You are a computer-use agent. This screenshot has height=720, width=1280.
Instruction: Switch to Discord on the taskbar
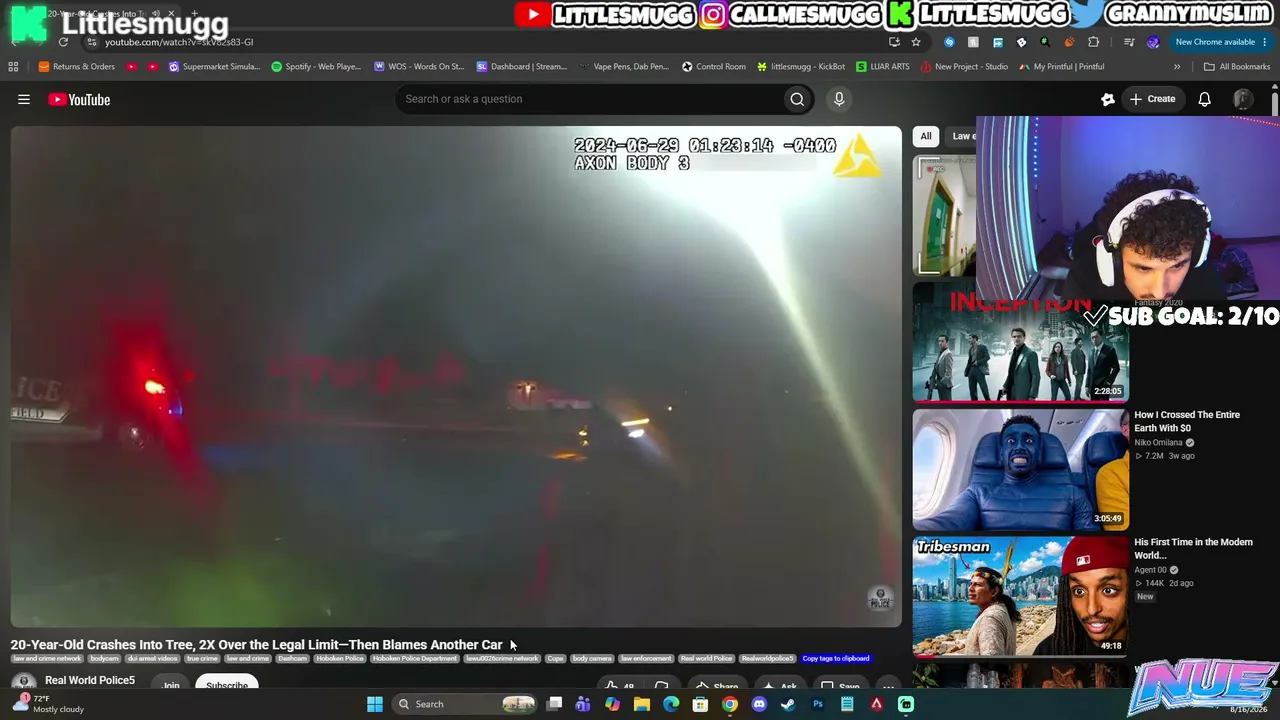[759, 704]
